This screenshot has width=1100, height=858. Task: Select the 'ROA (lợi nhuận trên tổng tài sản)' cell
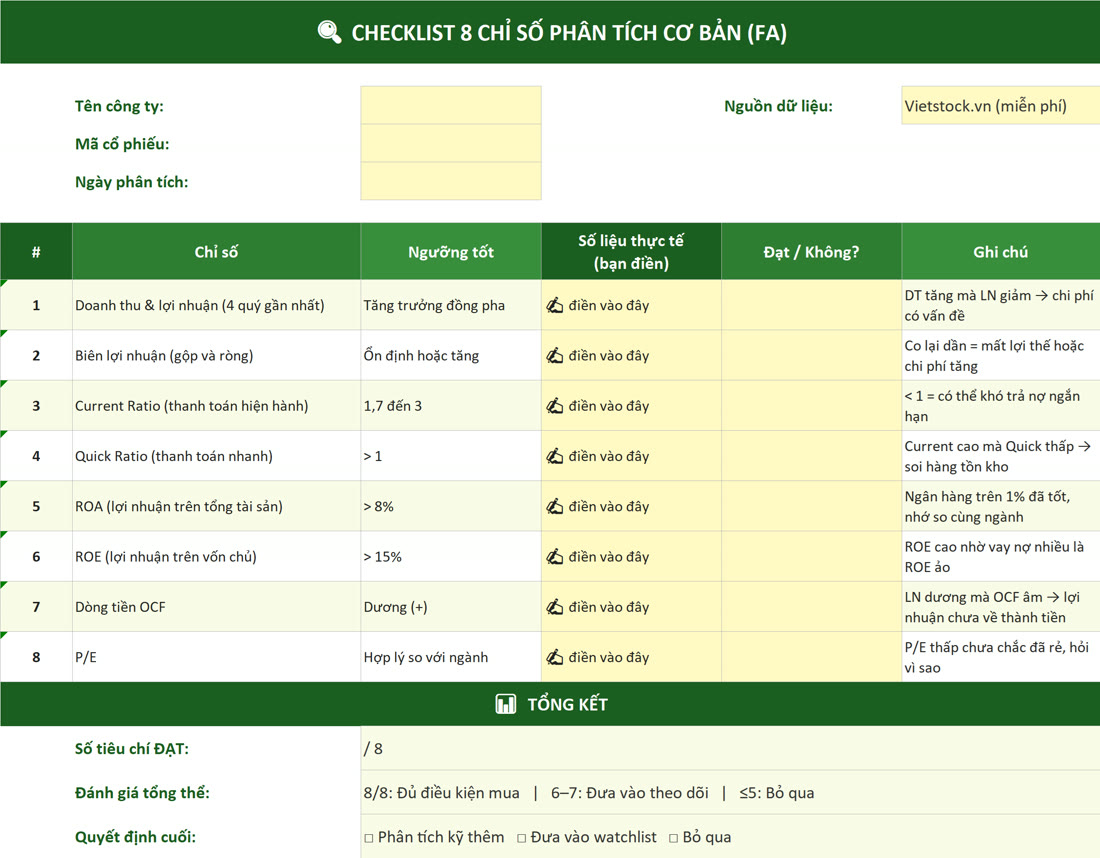216,507
